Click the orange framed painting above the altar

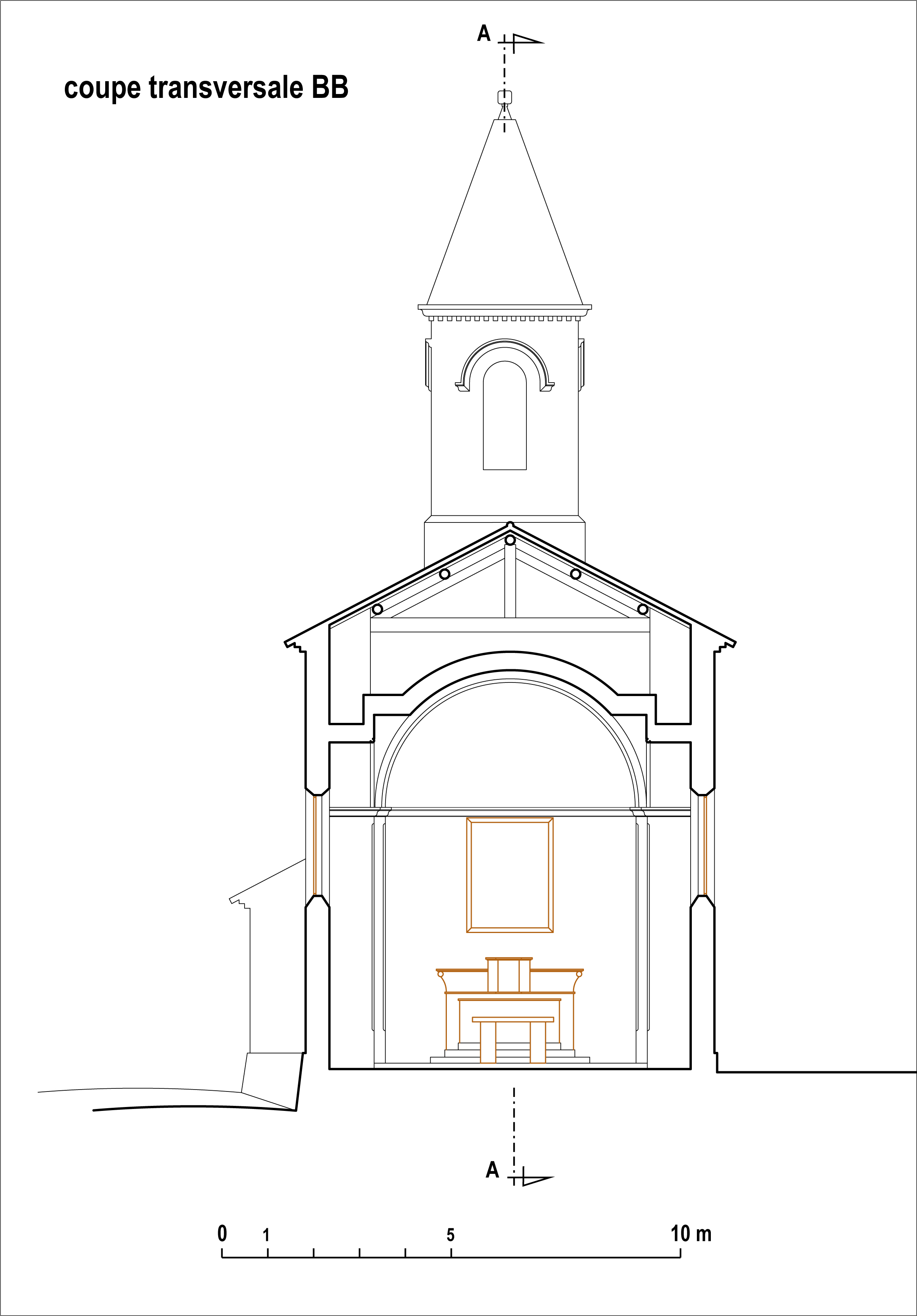tap(510, 875)
